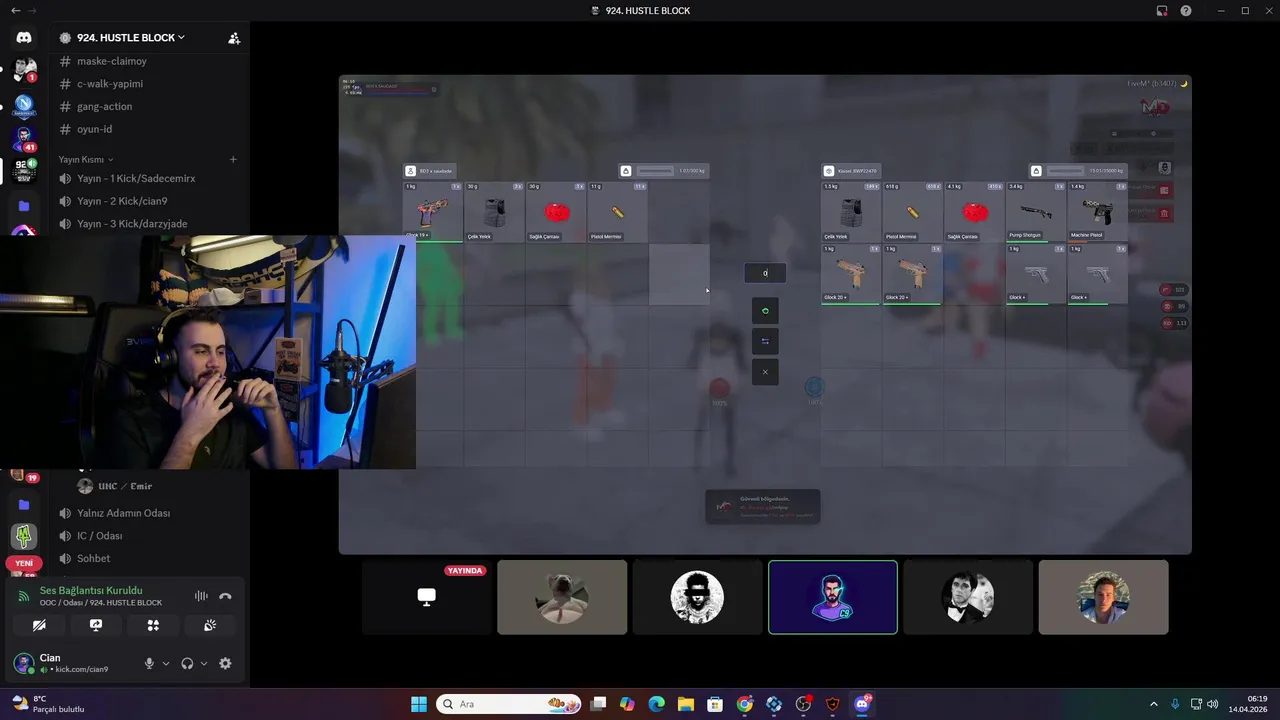Select Sağlık Çantası in left inventory
The width and height of the screenshot is (1280, 720).
click(556, 212)
